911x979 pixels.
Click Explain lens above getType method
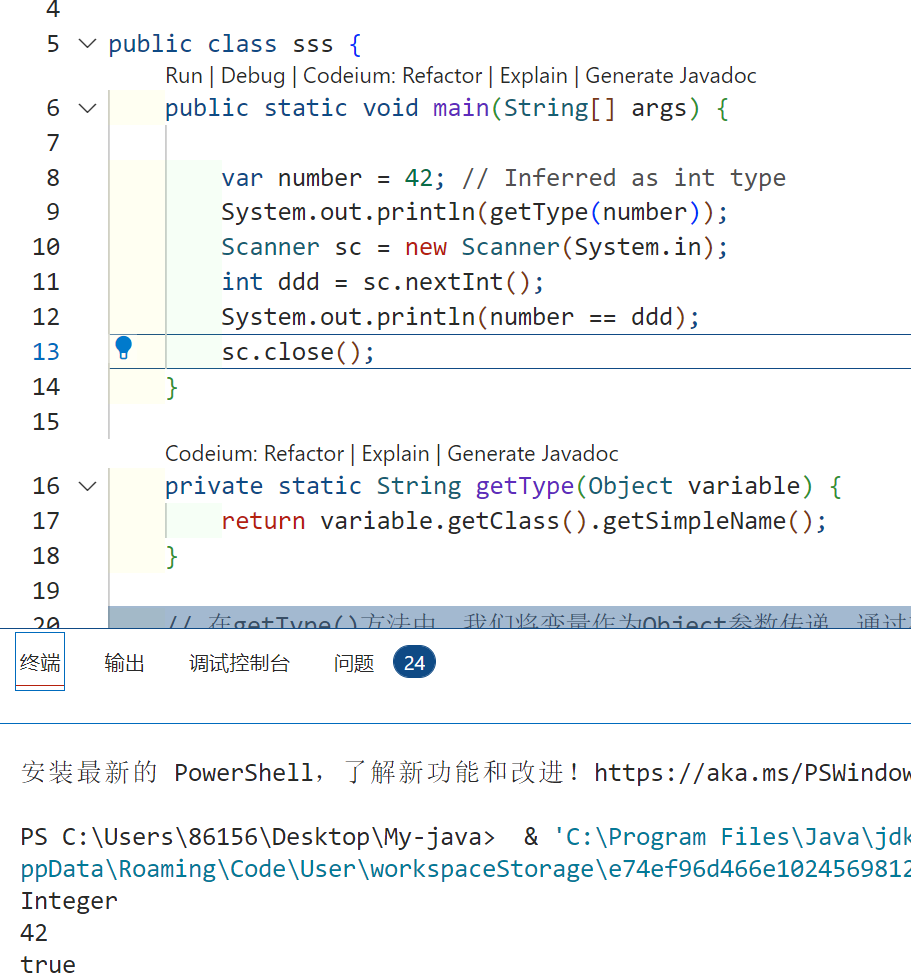(x=395, y=453)
